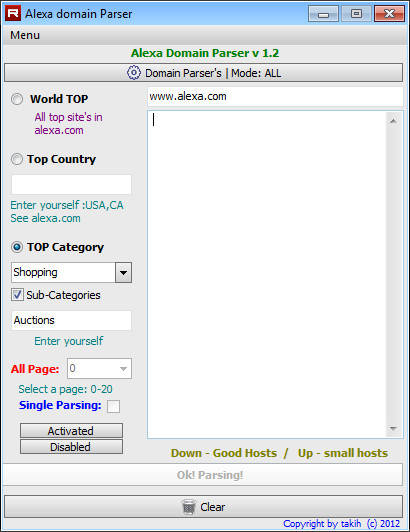Select the World TOP radio button
Viewport: 410px width, 532px height.
17,99
